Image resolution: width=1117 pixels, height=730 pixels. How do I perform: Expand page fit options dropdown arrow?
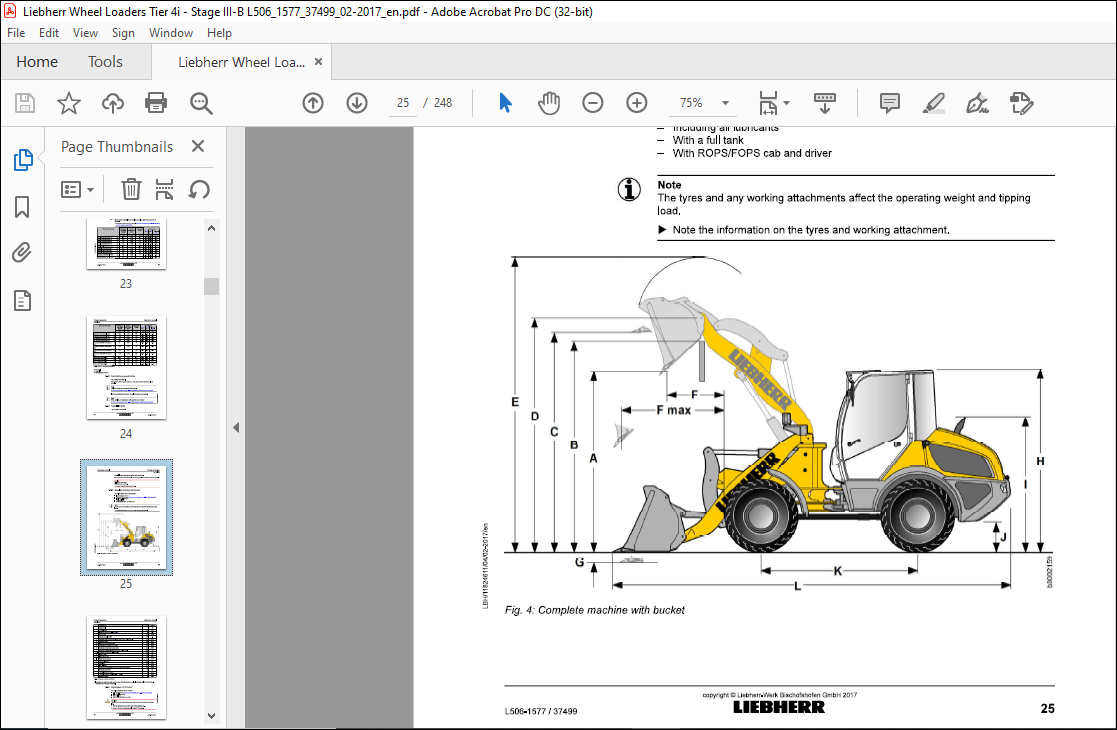click(x=786, y=103)
